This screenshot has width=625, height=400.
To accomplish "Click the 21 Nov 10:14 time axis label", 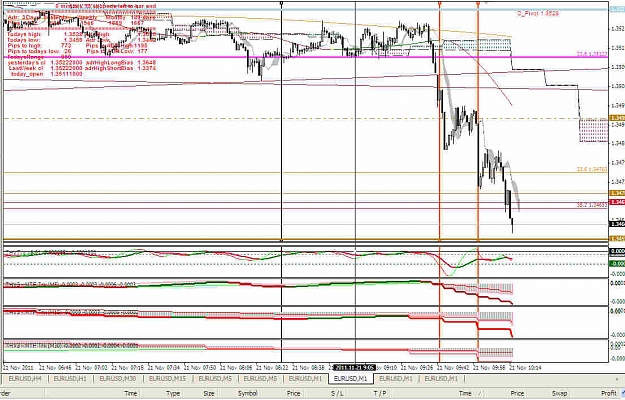I will 526,367.
